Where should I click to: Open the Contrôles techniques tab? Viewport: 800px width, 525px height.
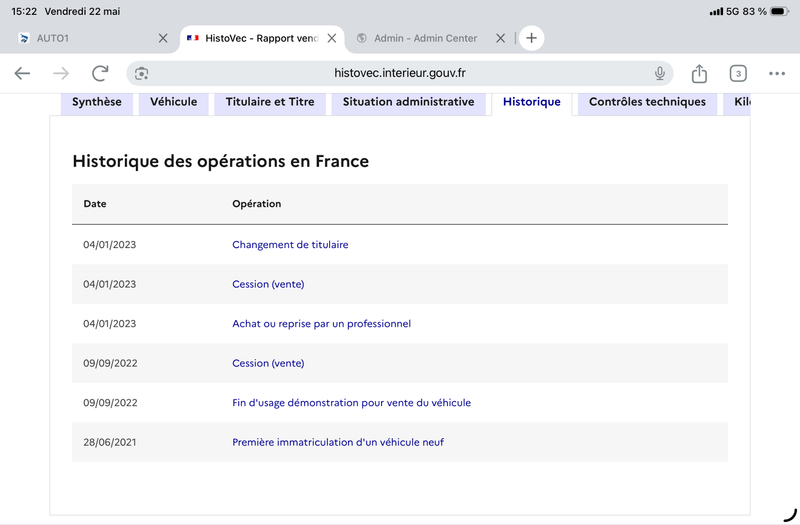(x=647, y=102)
